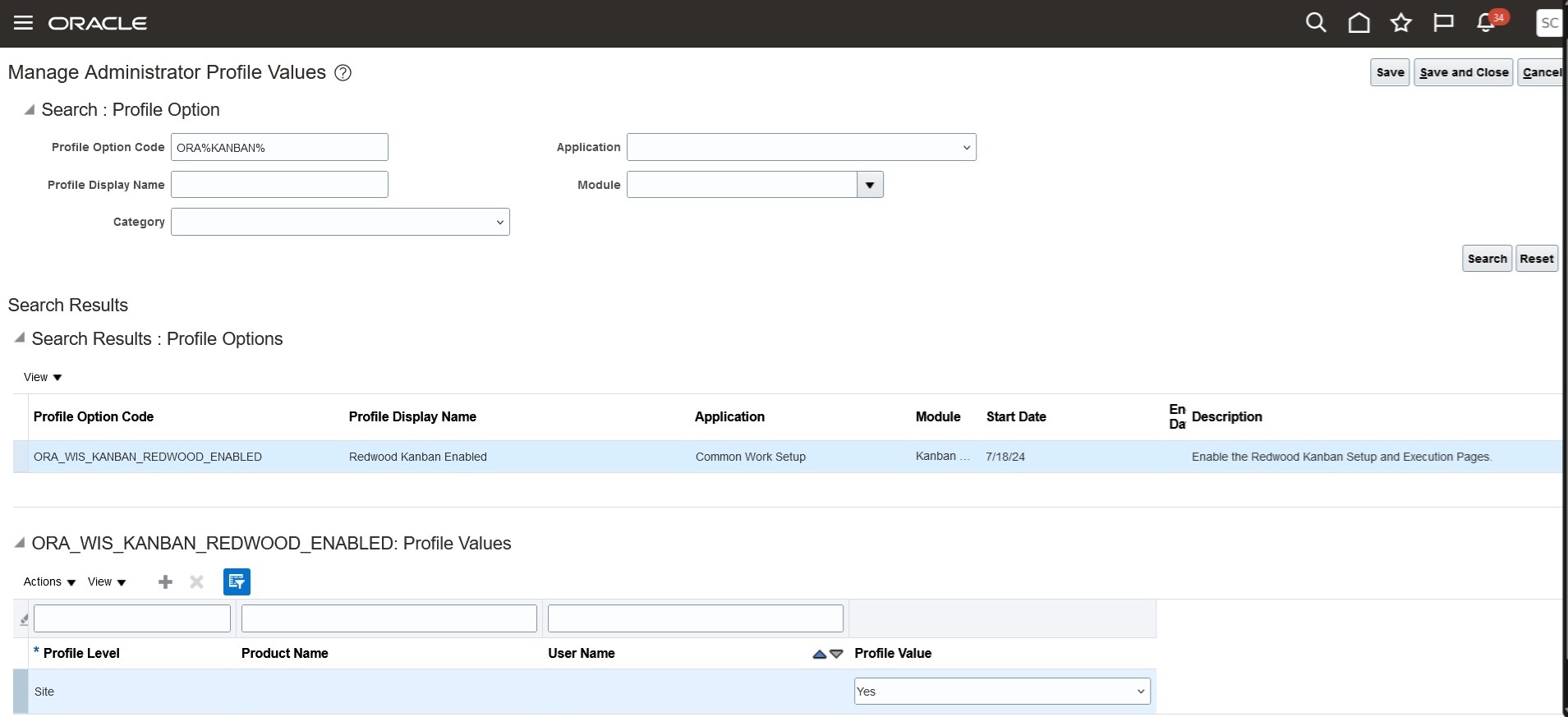Screen dimensions: 1568x717
Task: Click Product Name column header
Action: (285, 653)
